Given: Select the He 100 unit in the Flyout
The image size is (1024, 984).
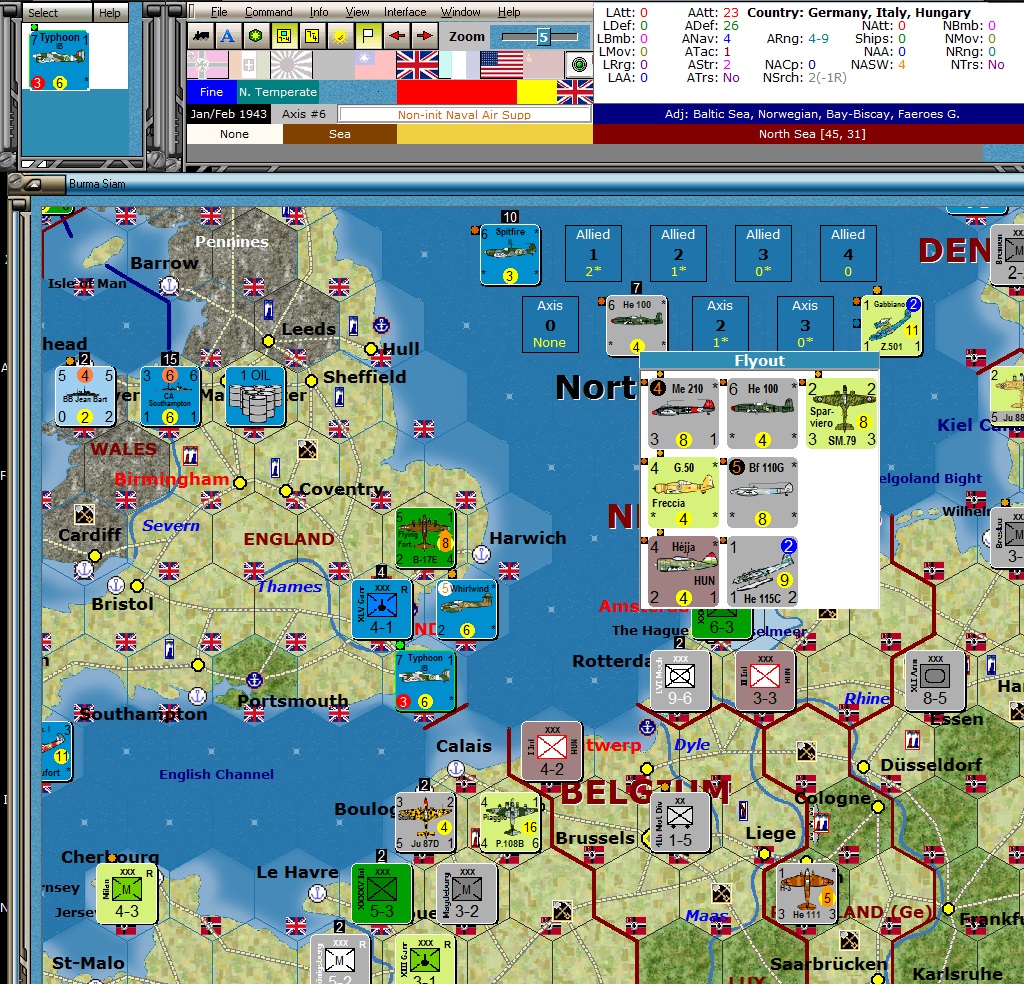Looking at the screenshot, I should point(762,414).
